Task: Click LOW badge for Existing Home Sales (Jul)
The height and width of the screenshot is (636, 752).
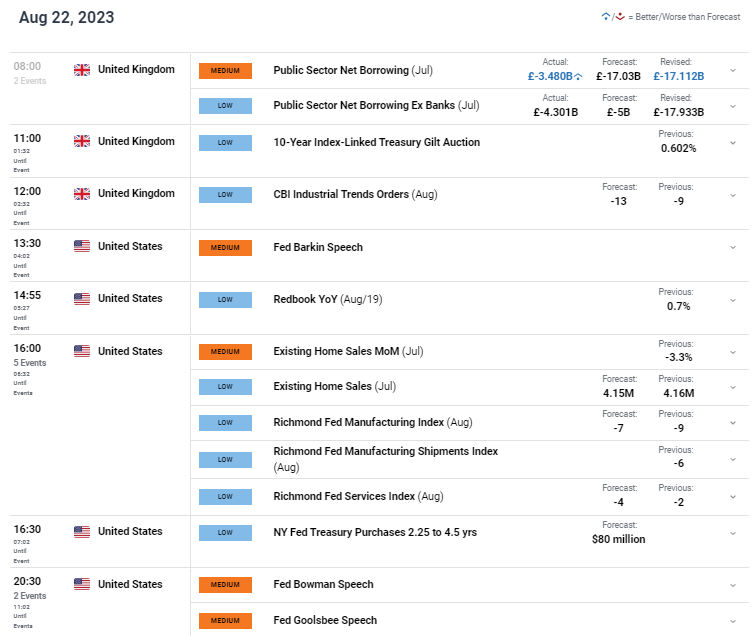Action: pos(225,387)
